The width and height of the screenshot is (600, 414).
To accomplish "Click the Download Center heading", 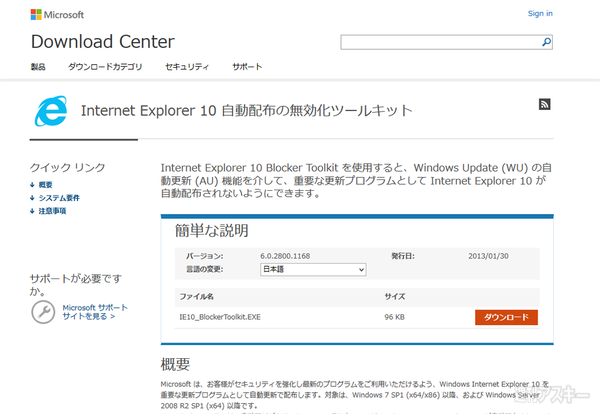I will 103,41.
